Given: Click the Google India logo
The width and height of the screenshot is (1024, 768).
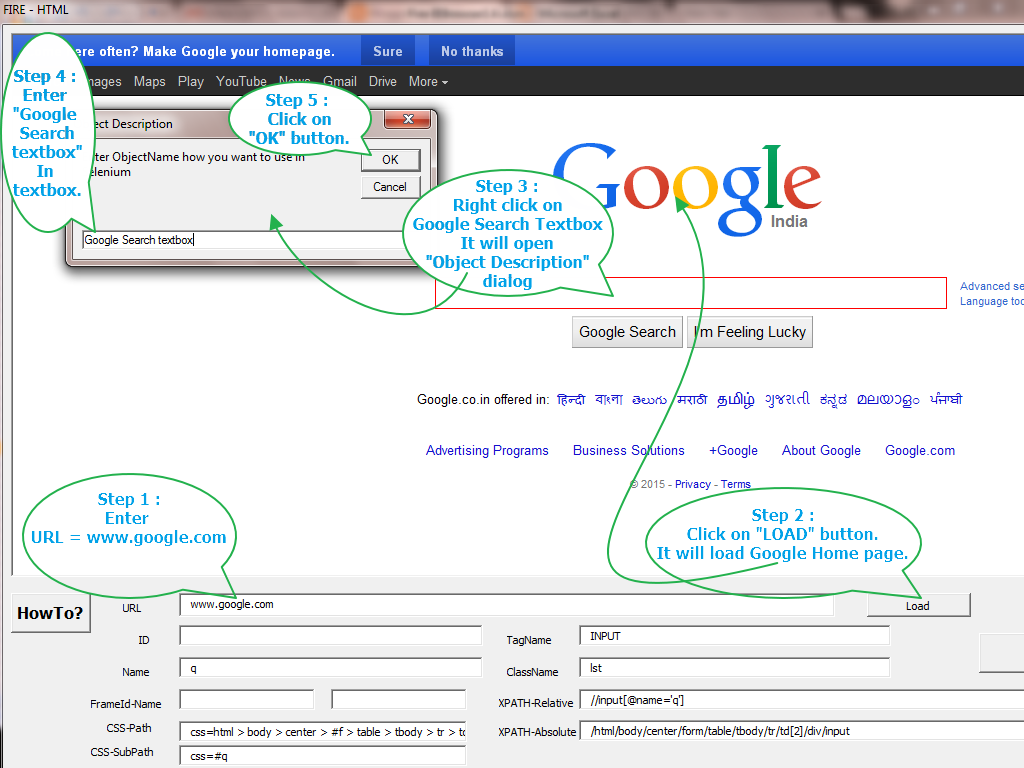Looking at the screenshot, I should pyautogui.click(x=687, y=189).
